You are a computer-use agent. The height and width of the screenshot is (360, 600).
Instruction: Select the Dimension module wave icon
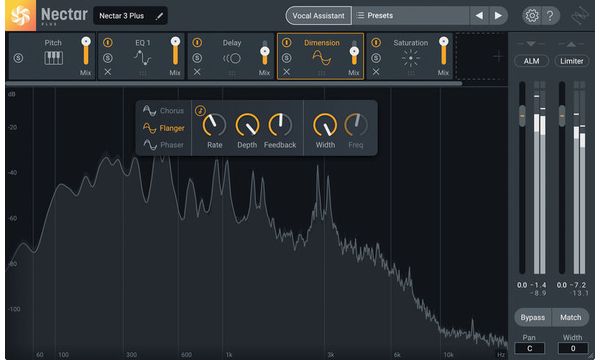tap(321, 58)
